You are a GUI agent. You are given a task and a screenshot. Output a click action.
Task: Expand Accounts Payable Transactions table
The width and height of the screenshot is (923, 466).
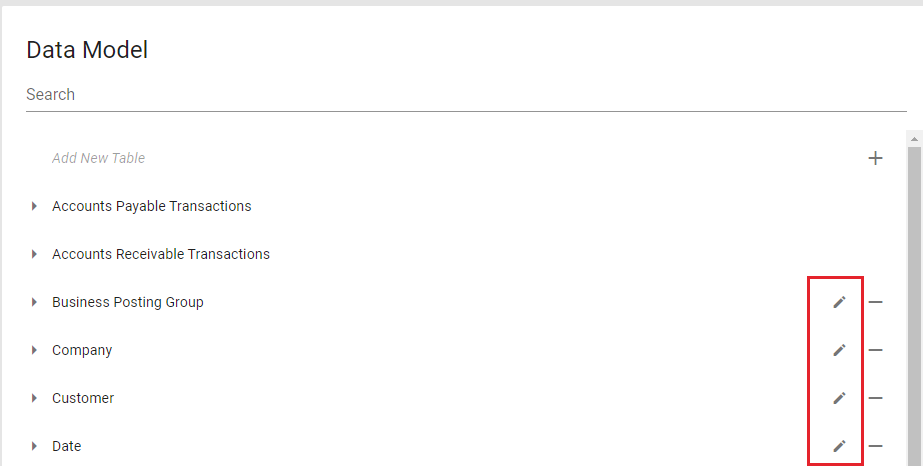(x=34, y=206)
